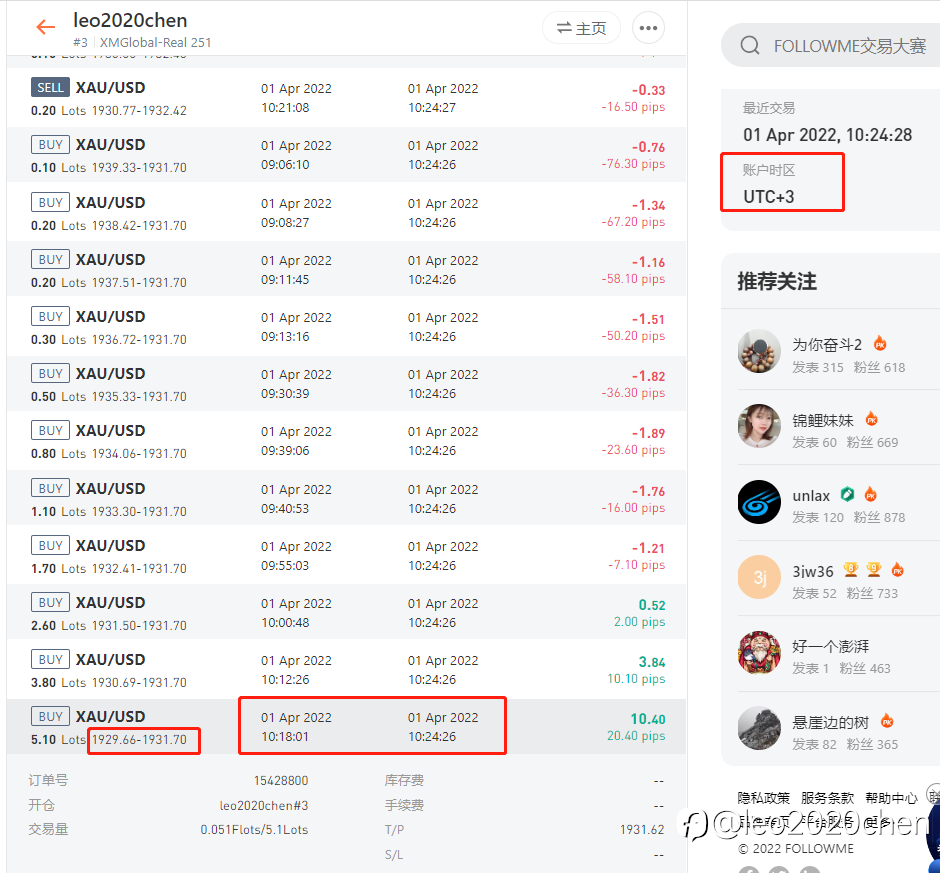Click the second trophy badge beside 3jw36
The image size is (940, 873).
coord(873,570)
